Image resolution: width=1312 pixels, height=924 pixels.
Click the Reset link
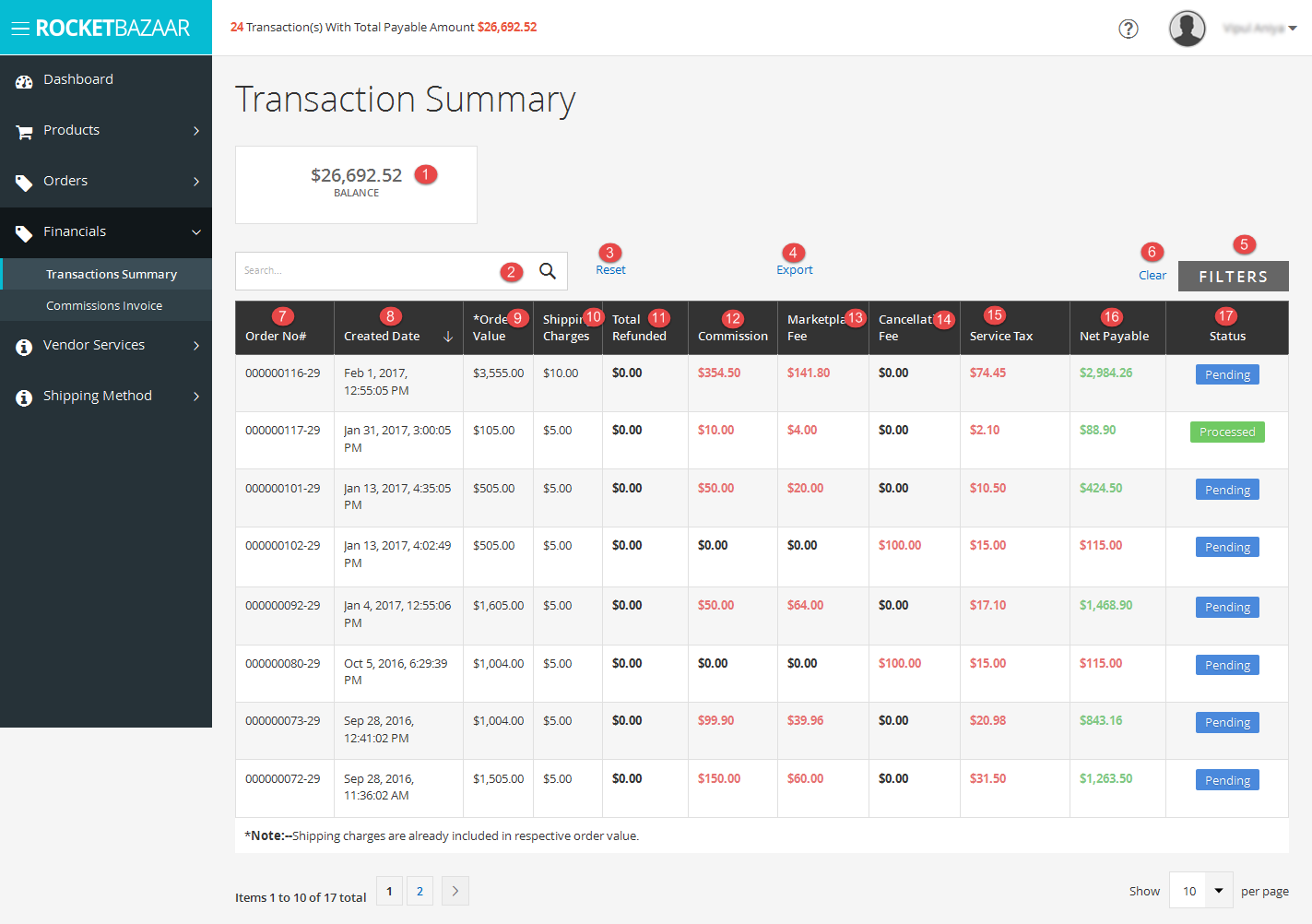(x=610, y=270)
